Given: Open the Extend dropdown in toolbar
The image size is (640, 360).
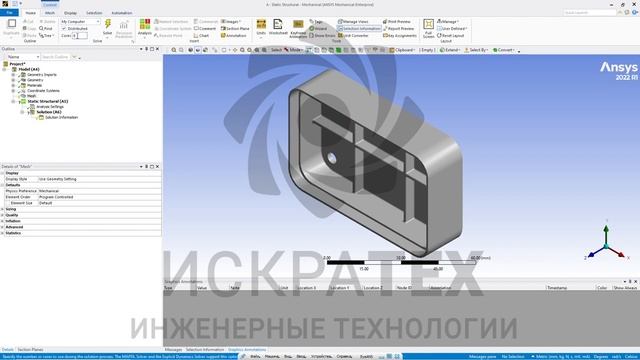Looking at the screenshot, I should [450, 50].
